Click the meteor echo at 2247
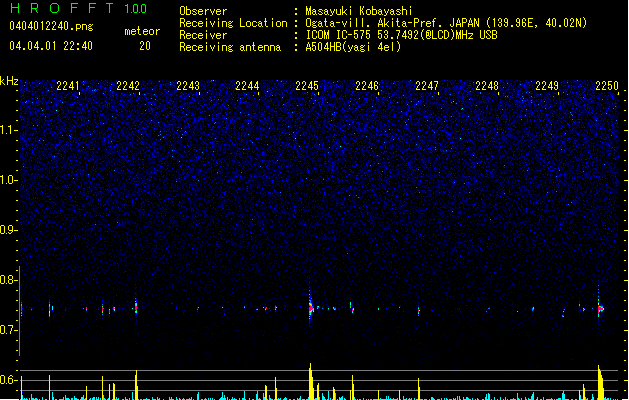This screenshot has height=400, width=629. point(418,311)
